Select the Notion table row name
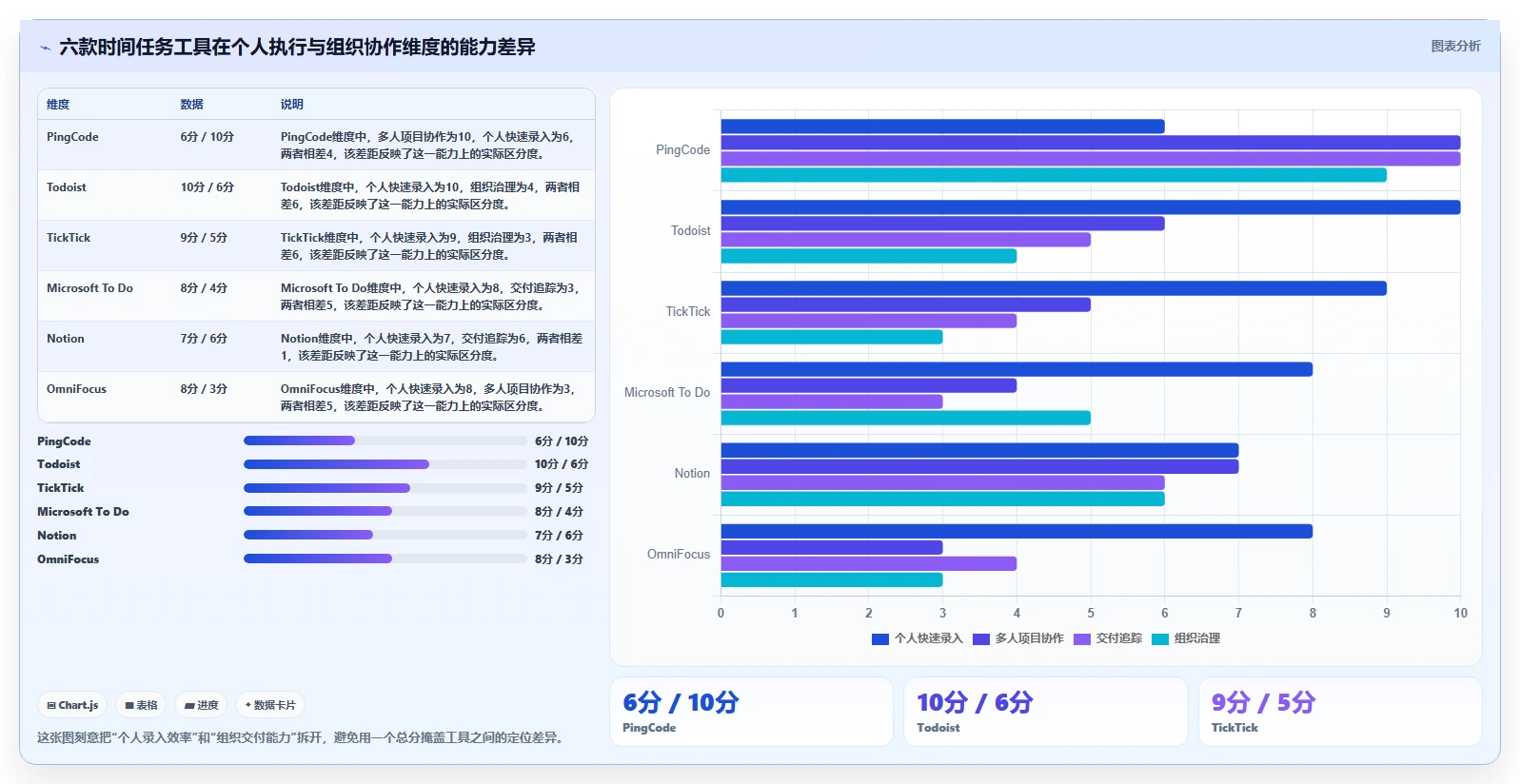Image resolution: width=1520 pixels, height=784 pixels. (x=66, y=339)
